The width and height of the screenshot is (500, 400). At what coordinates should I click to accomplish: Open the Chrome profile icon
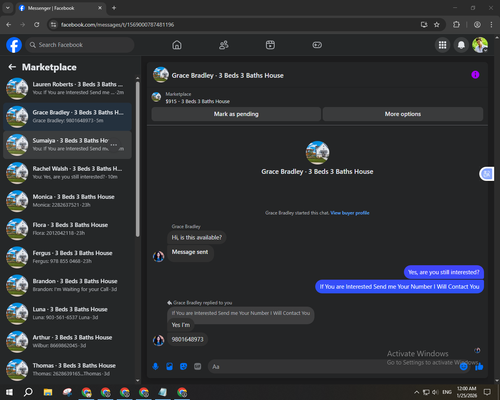(477, 25)
